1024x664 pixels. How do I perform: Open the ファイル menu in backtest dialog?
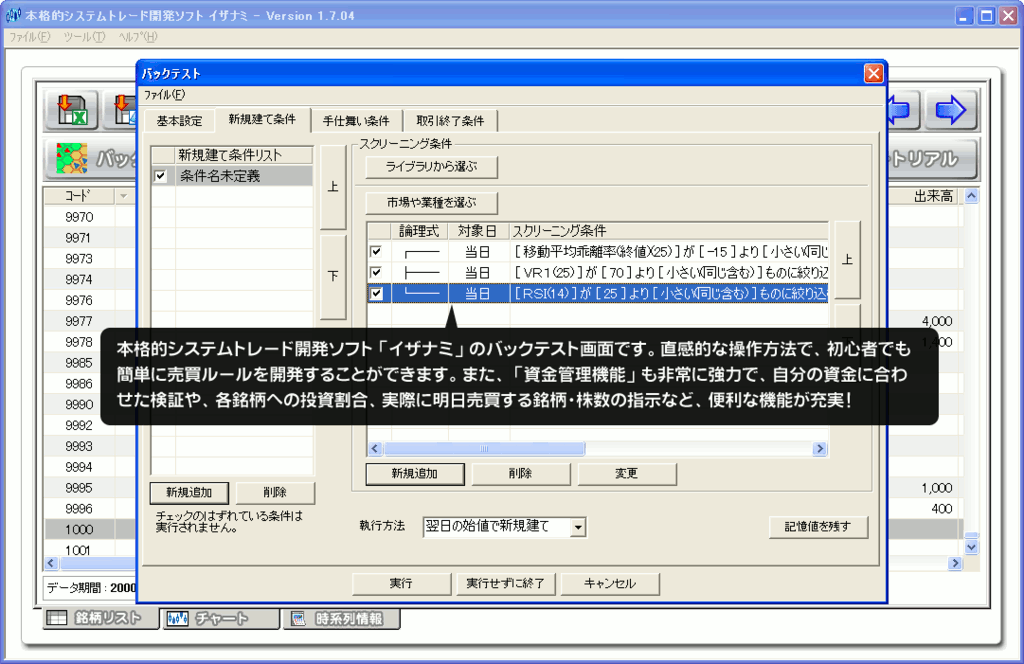[165, 95]
